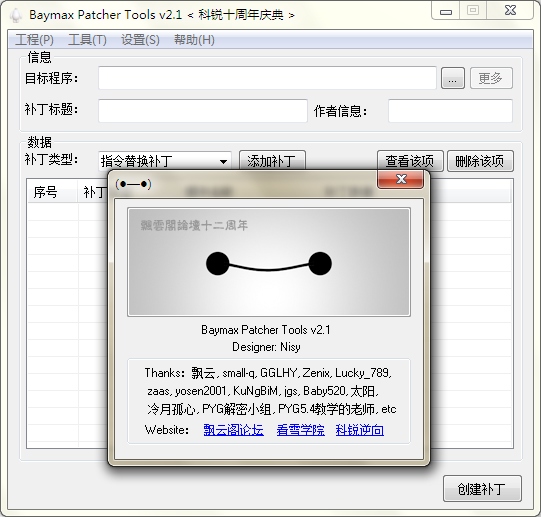This screenshot has height=517, width=541.
Task: Open the 帮助(H) menu
Action: click(x=194, y=40)
